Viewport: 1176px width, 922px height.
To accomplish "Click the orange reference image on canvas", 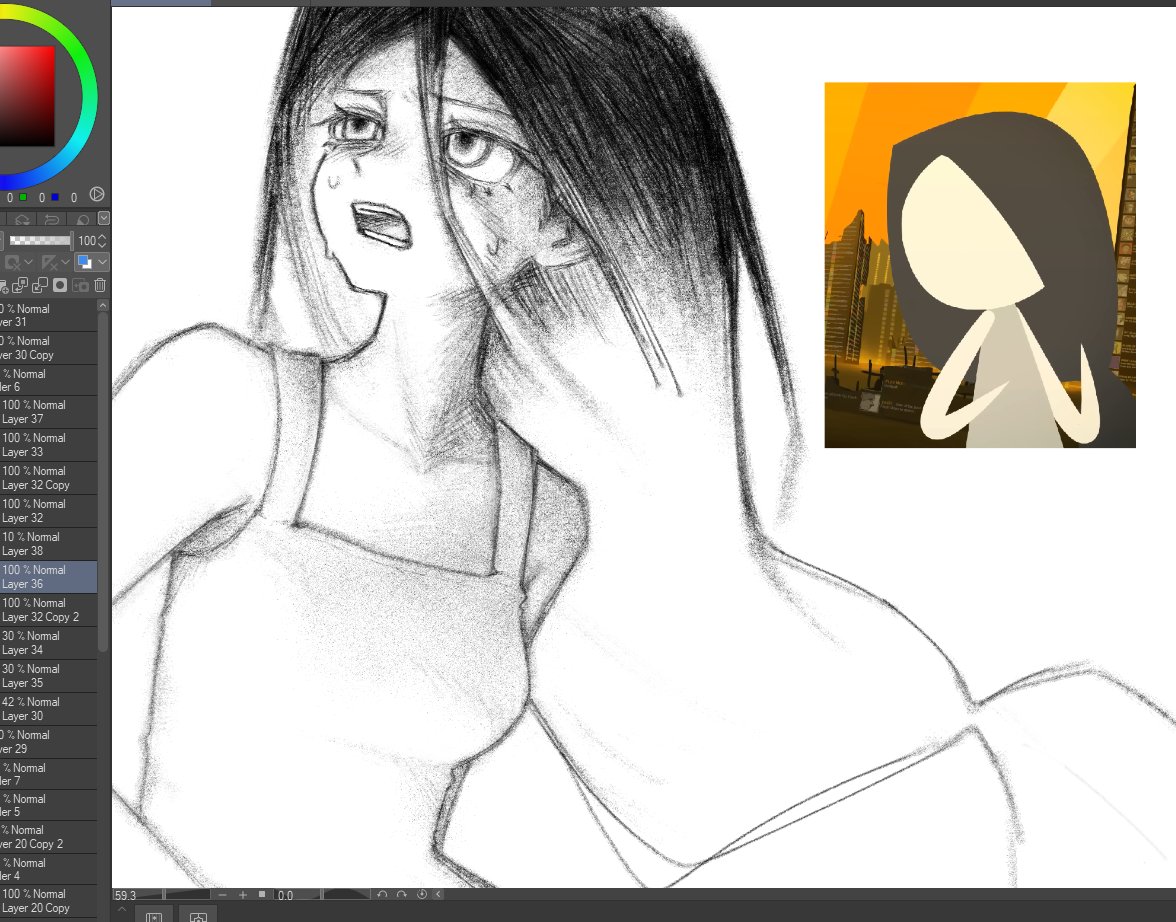I will (980, 265).
